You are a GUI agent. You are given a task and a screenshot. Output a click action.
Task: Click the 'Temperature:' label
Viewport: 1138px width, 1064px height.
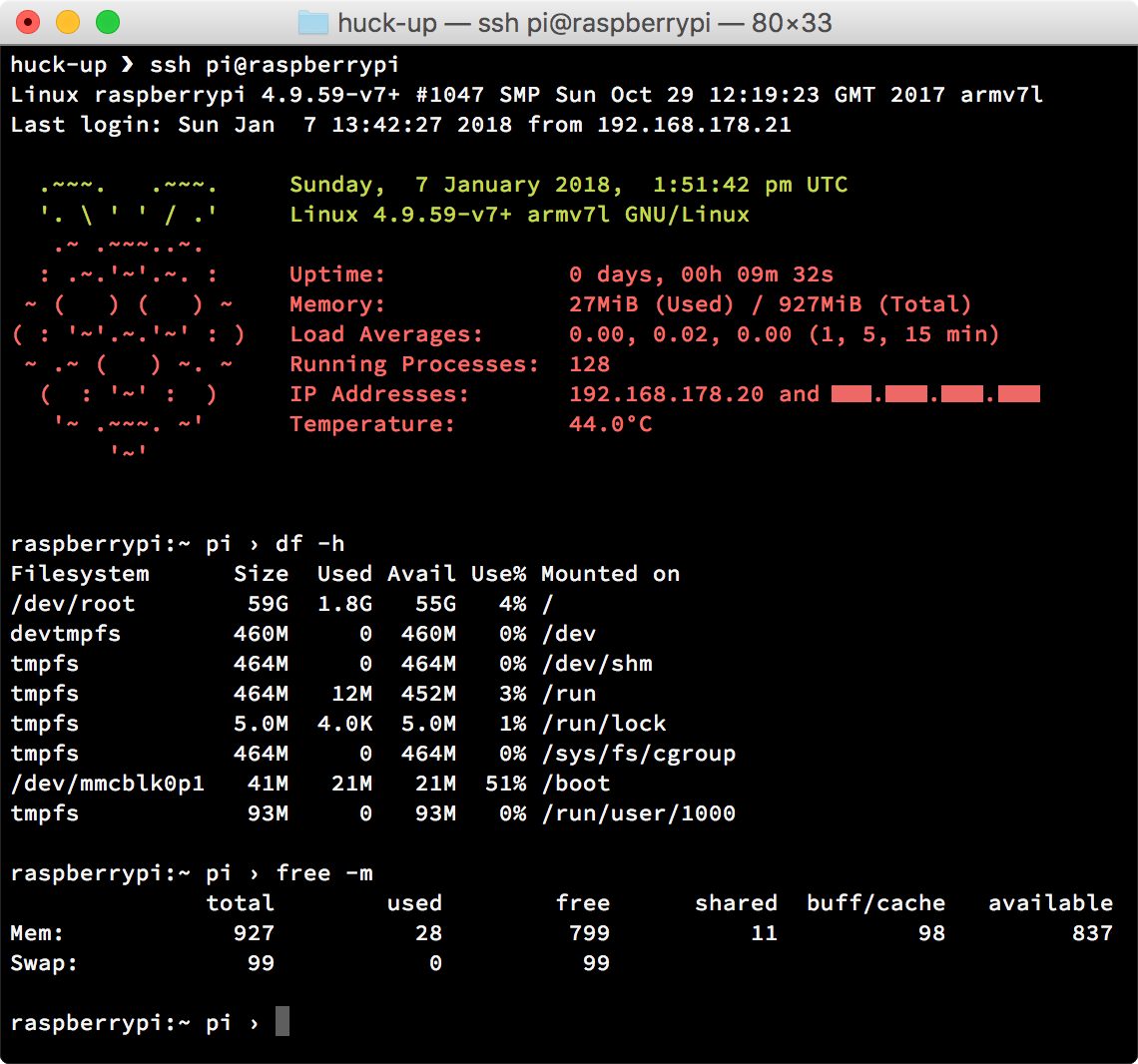pyautogui.click(x=372, y=424)
